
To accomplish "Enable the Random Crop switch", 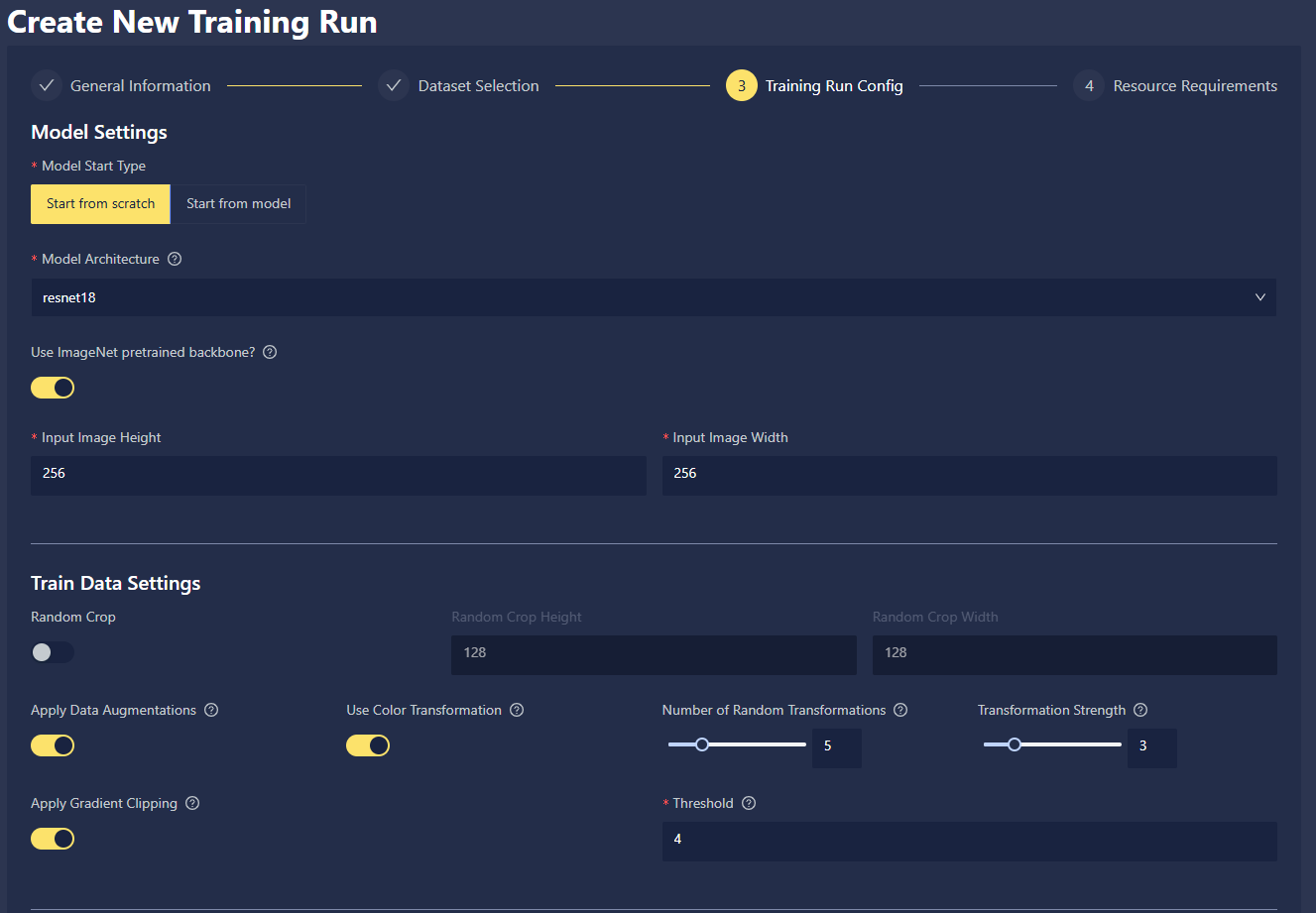I will [x=53, y=652].
